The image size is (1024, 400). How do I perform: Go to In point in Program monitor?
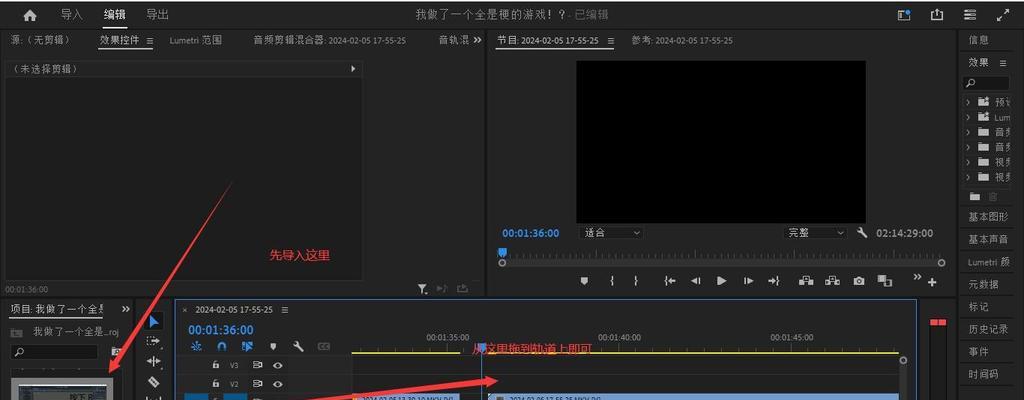tap(669, 281)
